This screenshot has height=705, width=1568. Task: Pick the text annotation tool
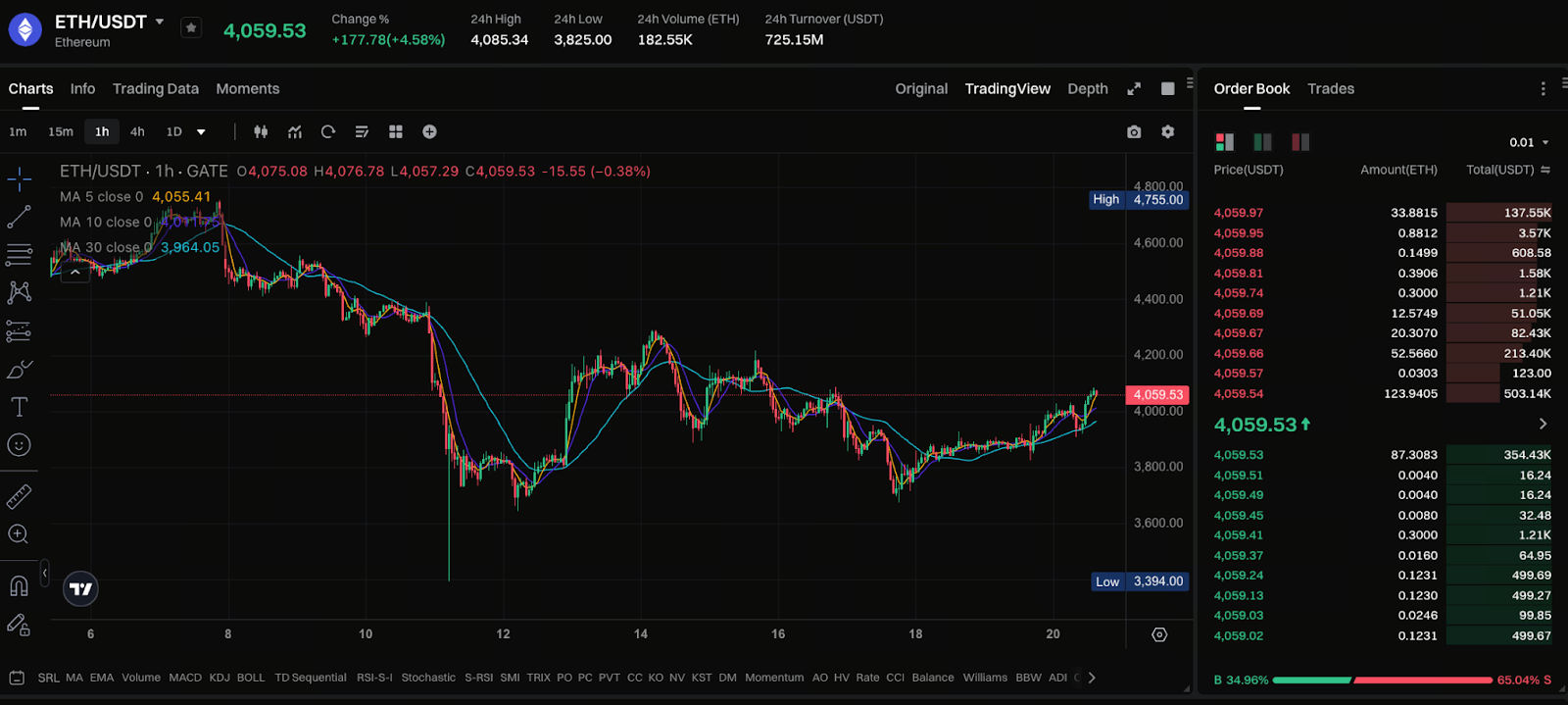pos(19,407)
